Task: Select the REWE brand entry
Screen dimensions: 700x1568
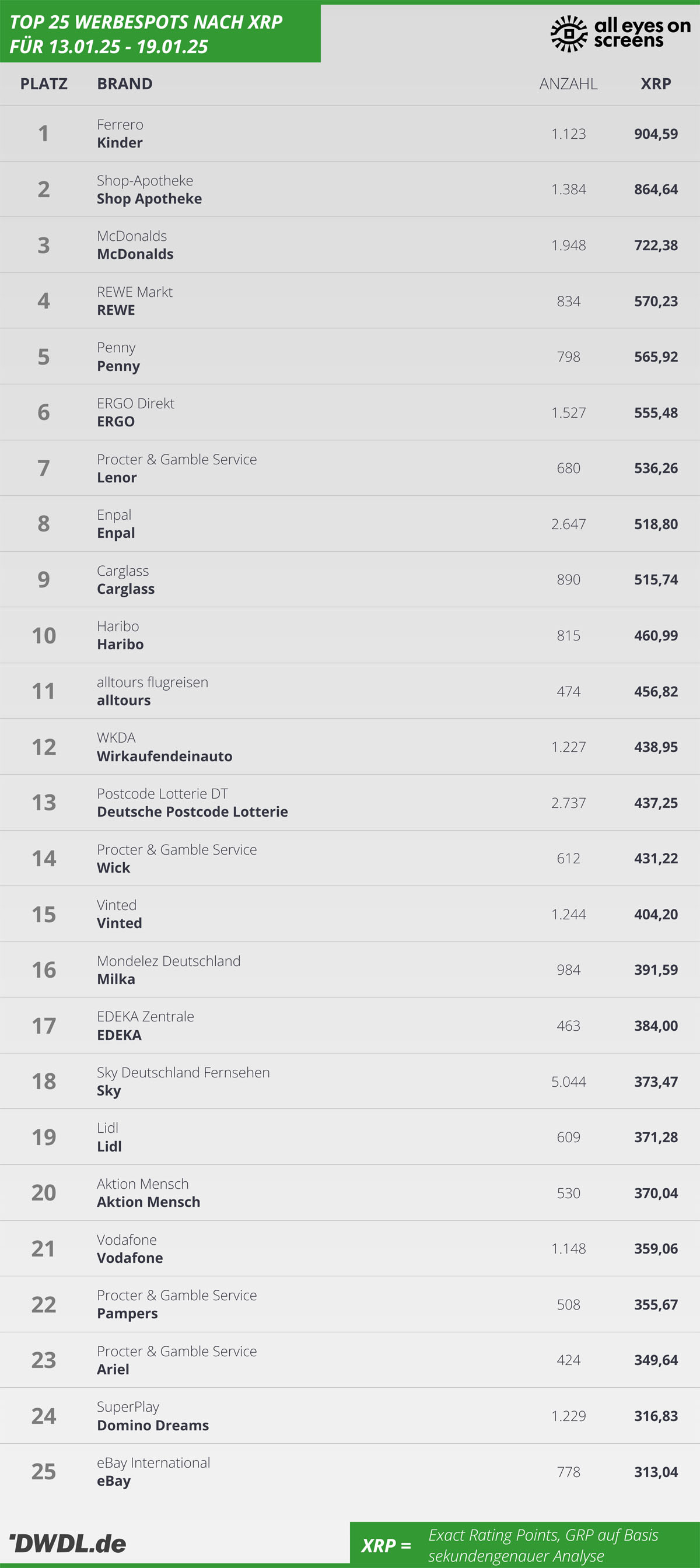Action: (x=135, y=300)
